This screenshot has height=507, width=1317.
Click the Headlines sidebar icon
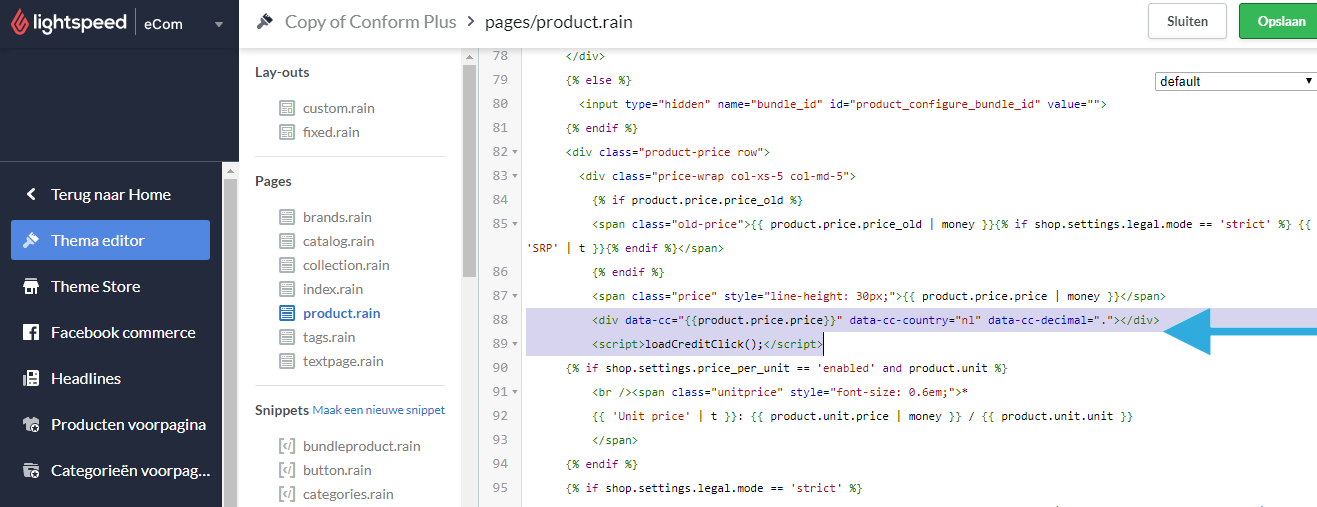31,379
